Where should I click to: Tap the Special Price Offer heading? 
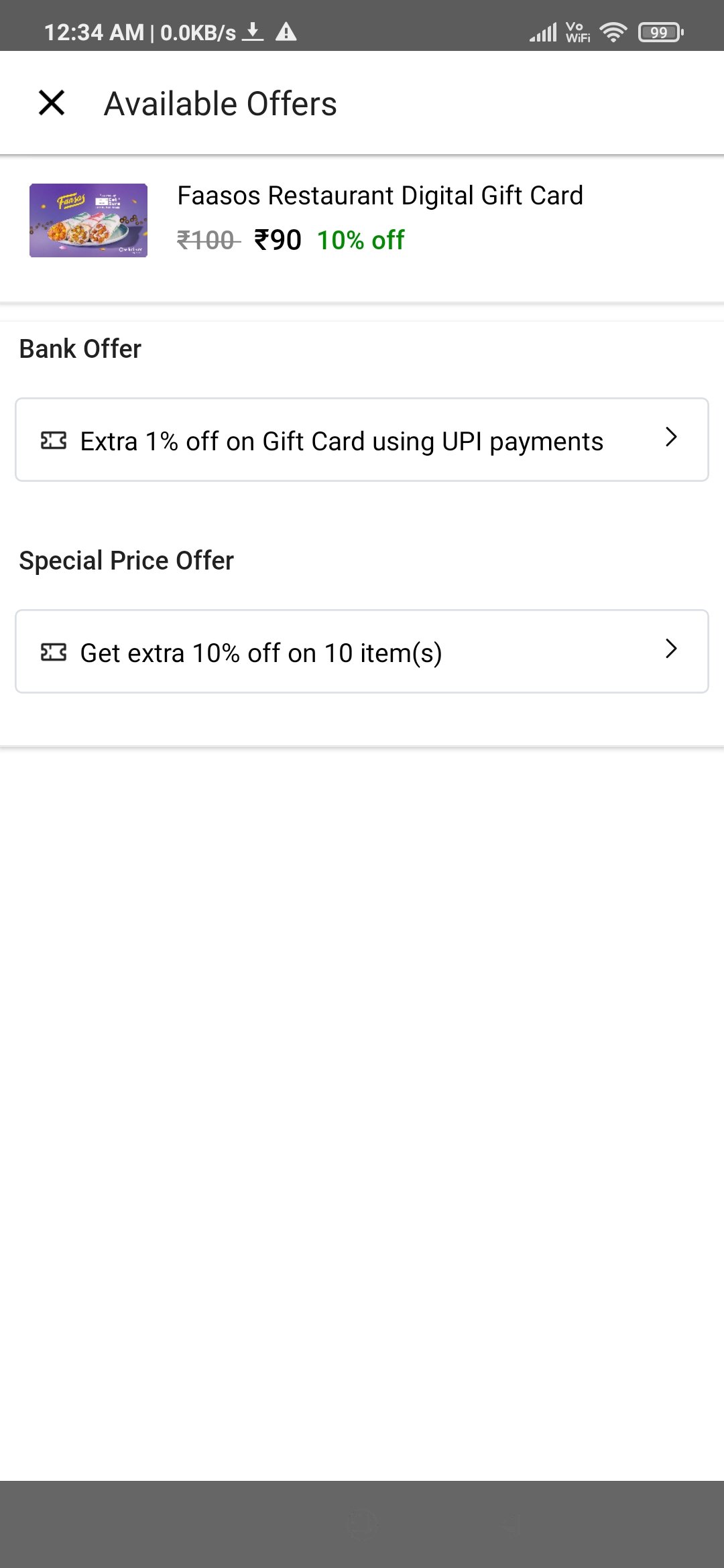(x=127, y=561)
